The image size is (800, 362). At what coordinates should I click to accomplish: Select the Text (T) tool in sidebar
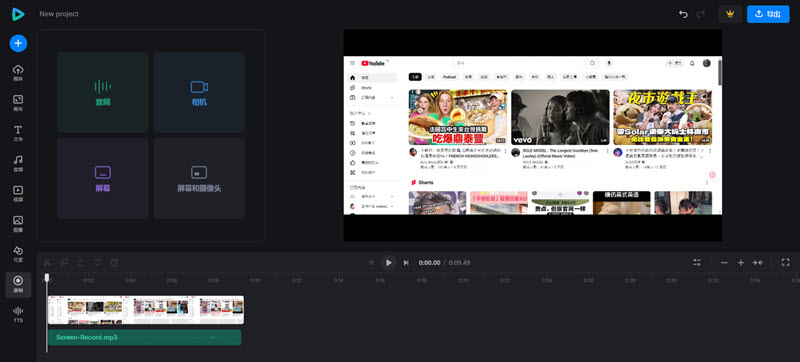click(18, 133)
